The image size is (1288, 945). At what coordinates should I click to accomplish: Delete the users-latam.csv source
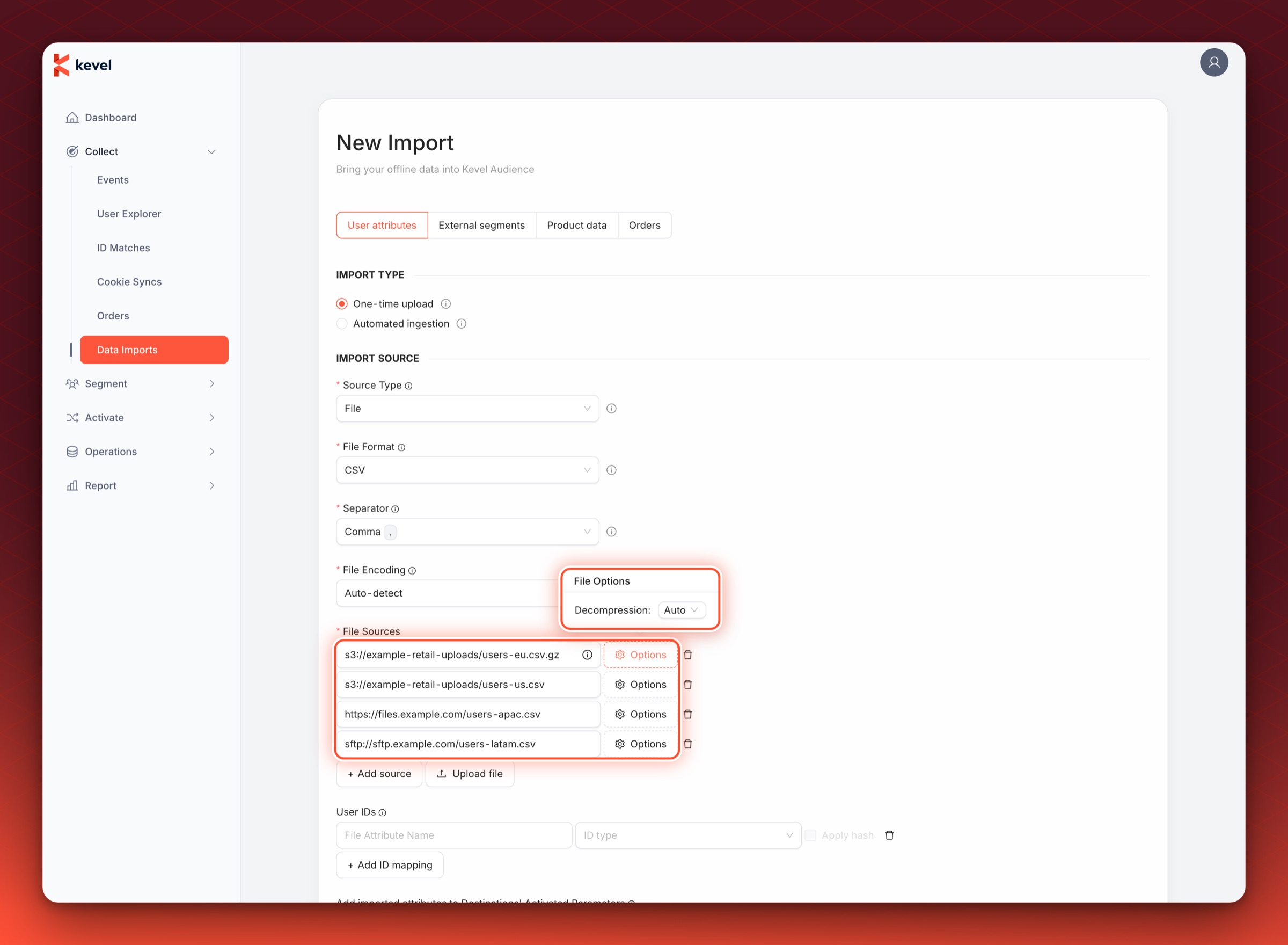click(x=687, y=744)
